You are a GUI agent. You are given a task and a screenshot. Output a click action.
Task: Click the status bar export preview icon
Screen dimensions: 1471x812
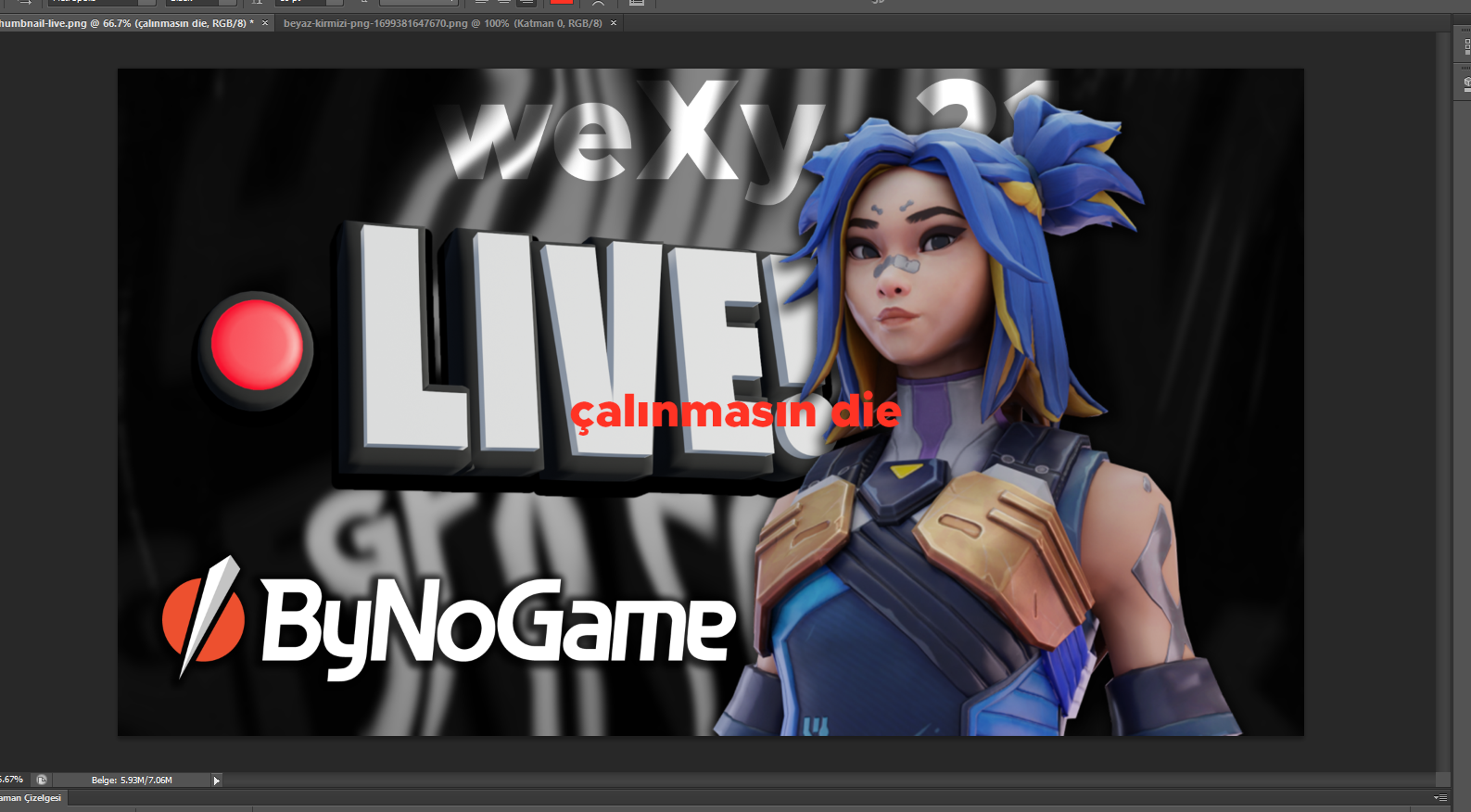coord(42,780)
